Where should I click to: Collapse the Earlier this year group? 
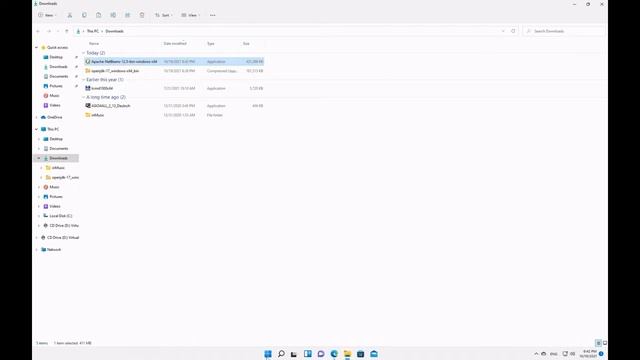point(84,80)
